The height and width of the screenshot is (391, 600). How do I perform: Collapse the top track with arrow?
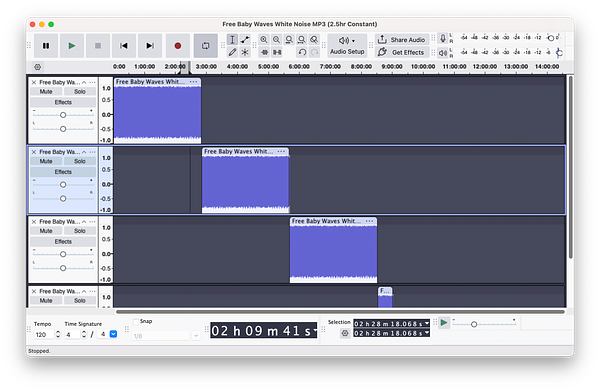tap(84, 82)
